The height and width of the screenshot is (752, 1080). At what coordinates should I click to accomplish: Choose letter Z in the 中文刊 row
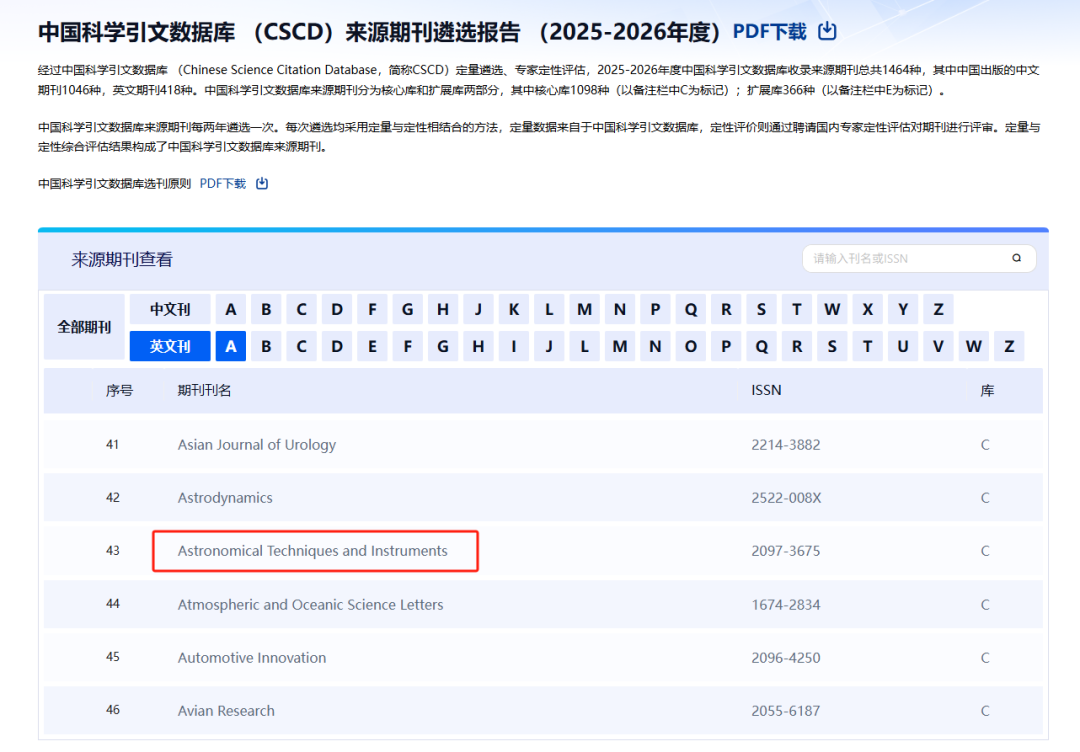[x=938, y=310]
